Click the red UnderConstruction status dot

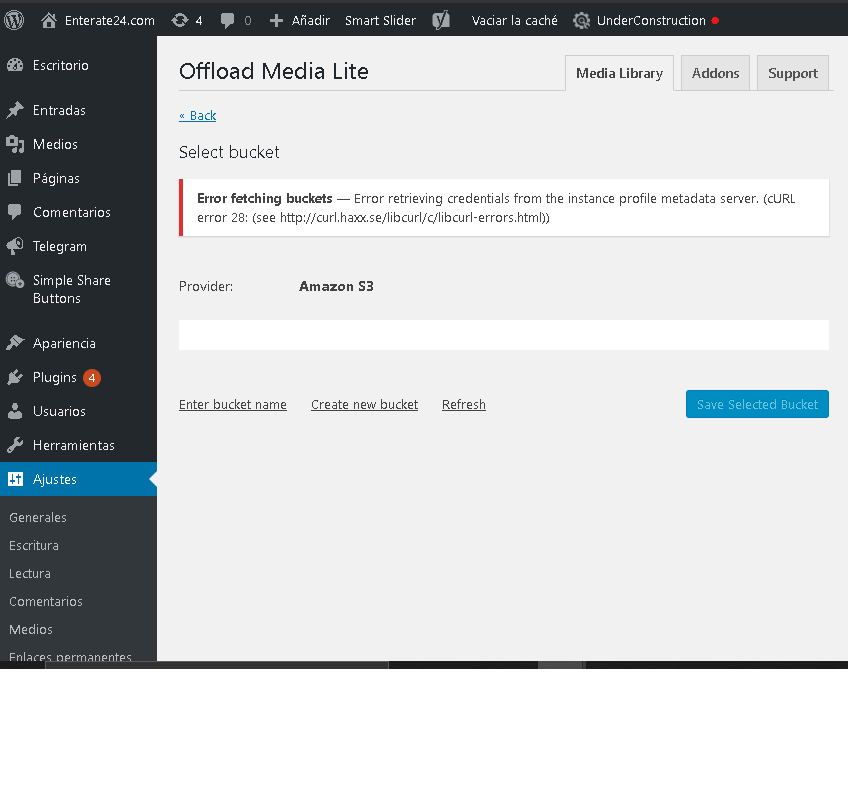[715, 21]
